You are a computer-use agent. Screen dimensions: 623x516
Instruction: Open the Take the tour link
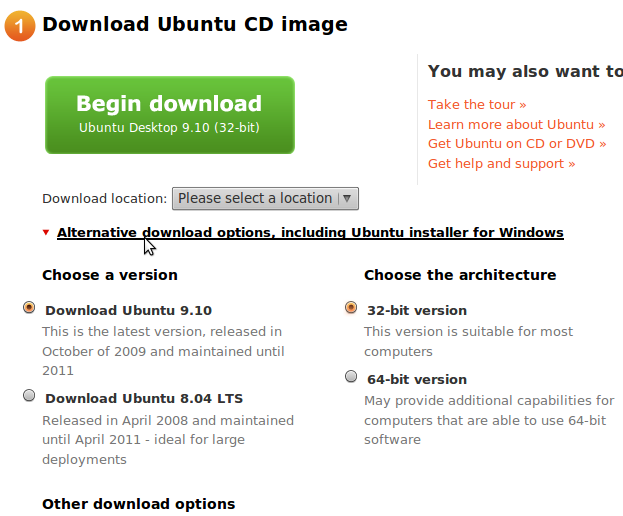[x=477, y=104]
